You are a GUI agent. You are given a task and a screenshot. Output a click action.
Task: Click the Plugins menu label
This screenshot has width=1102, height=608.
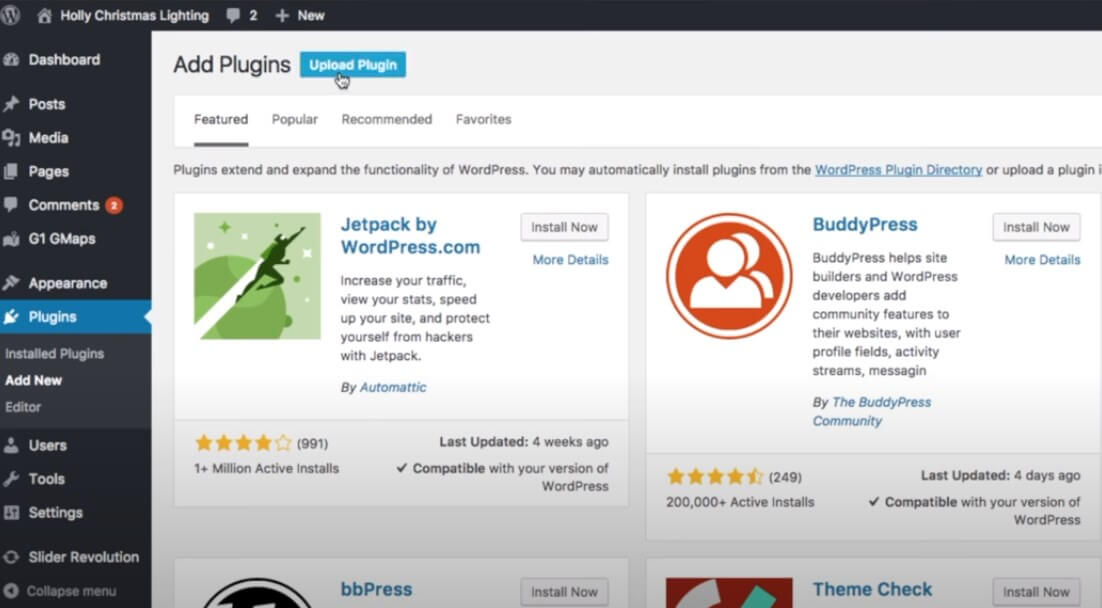click(x=52, y=317)
